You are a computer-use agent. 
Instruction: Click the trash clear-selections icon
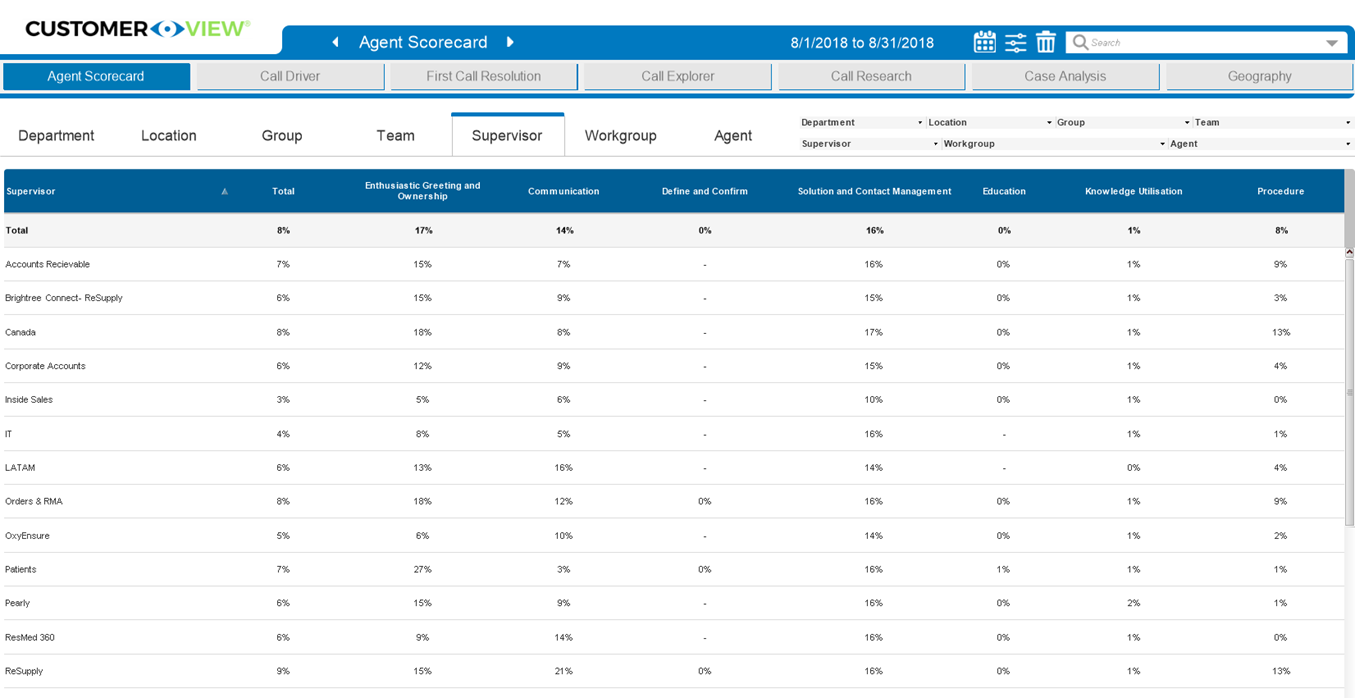pyautogui.click(x=1046, y=42)
